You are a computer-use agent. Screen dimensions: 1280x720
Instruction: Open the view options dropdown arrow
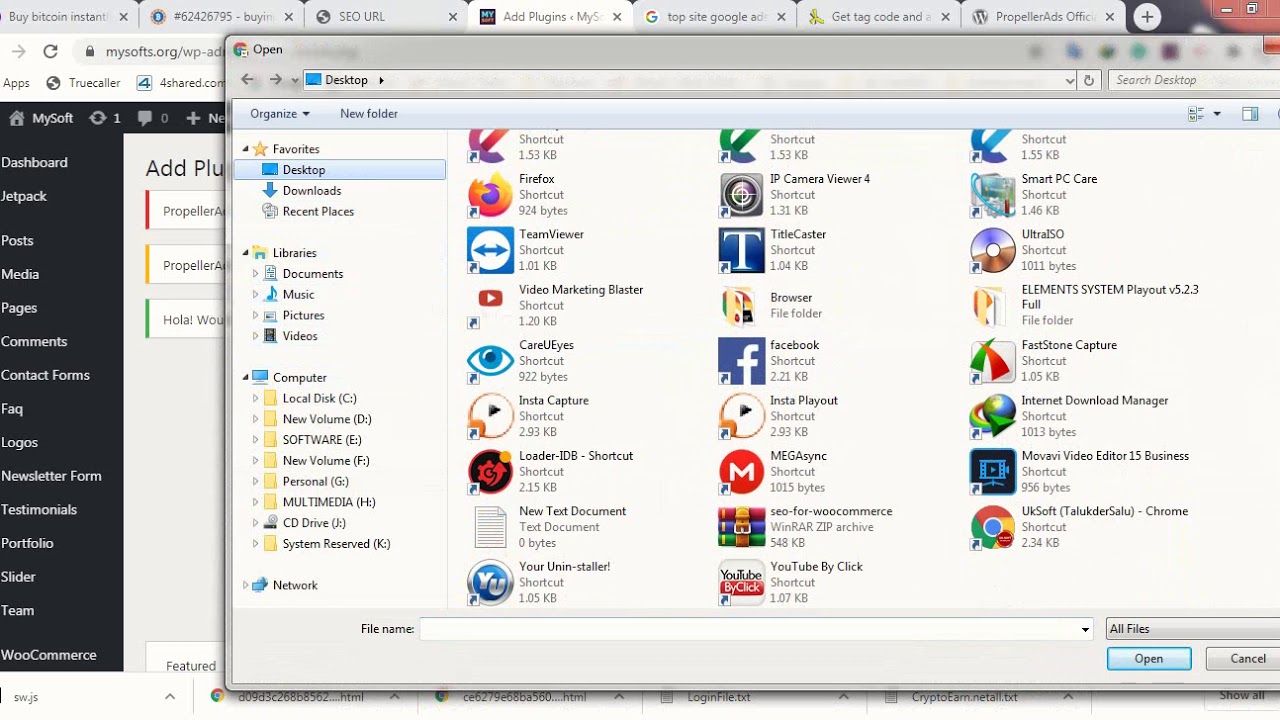click(1217, 114)
